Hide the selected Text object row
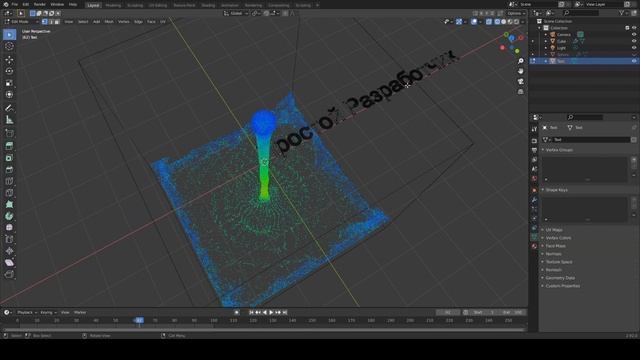The image size is (640, 360). [634, 61]
